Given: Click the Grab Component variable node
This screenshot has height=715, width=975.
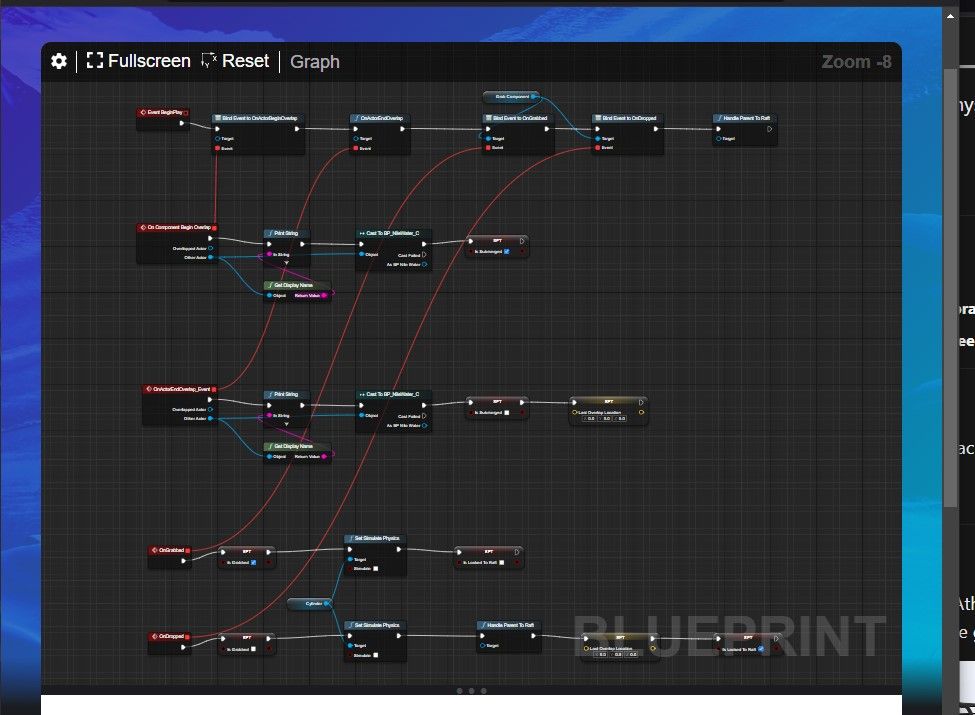Looking at the screenshot, I should click(x=511, y=96).
